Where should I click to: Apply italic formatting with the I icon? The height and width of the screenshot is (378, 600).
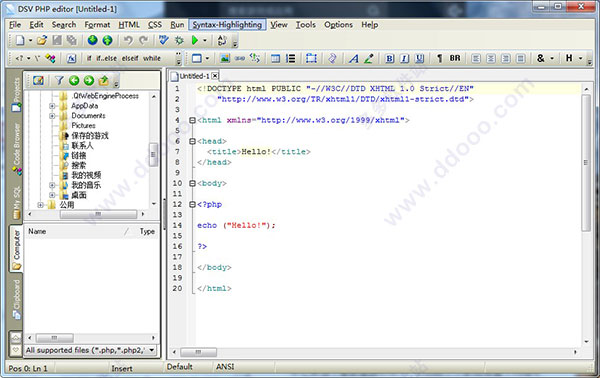point(404,58)
